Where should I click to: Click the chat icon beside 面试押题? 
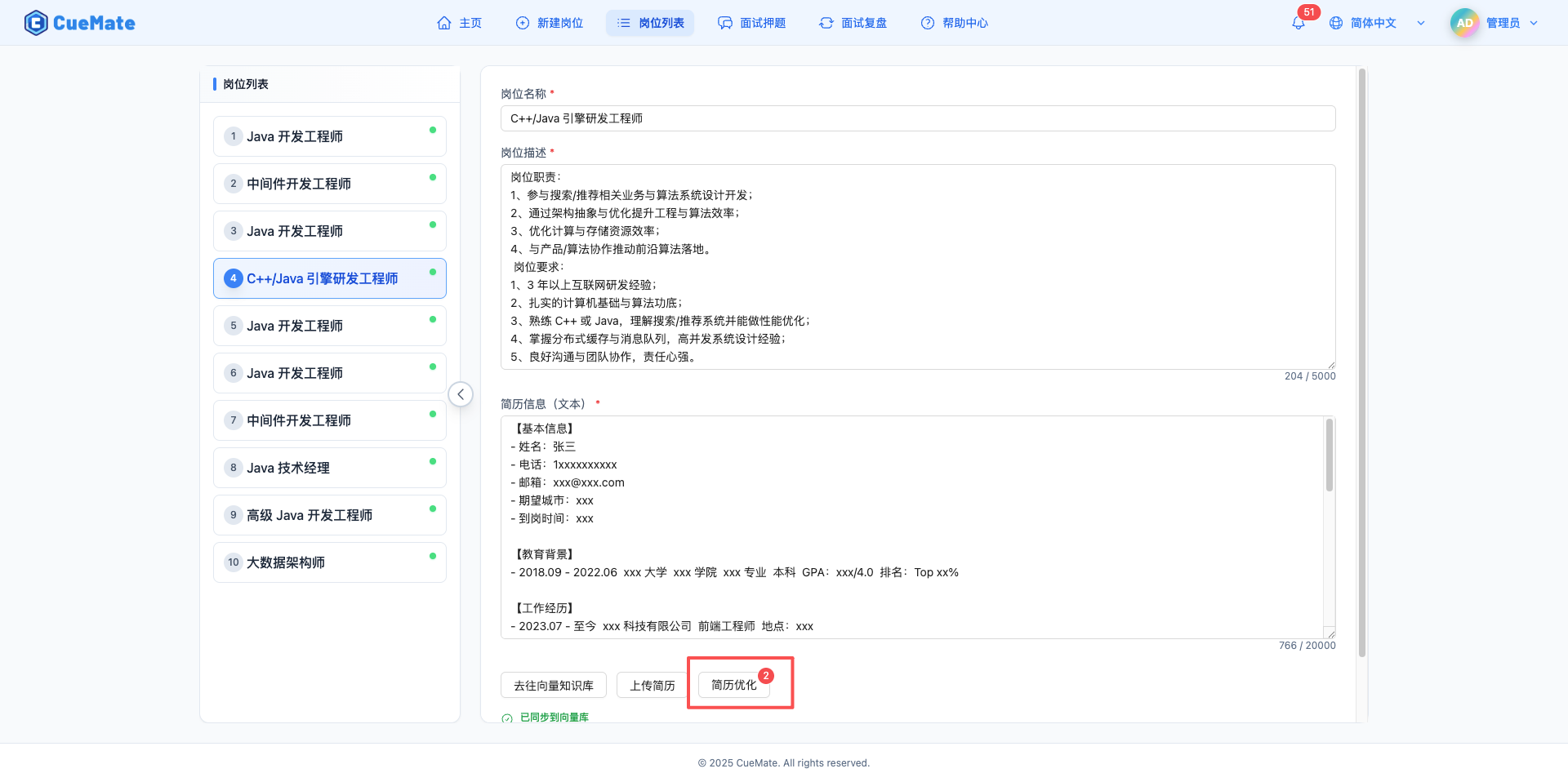(725, 23)
